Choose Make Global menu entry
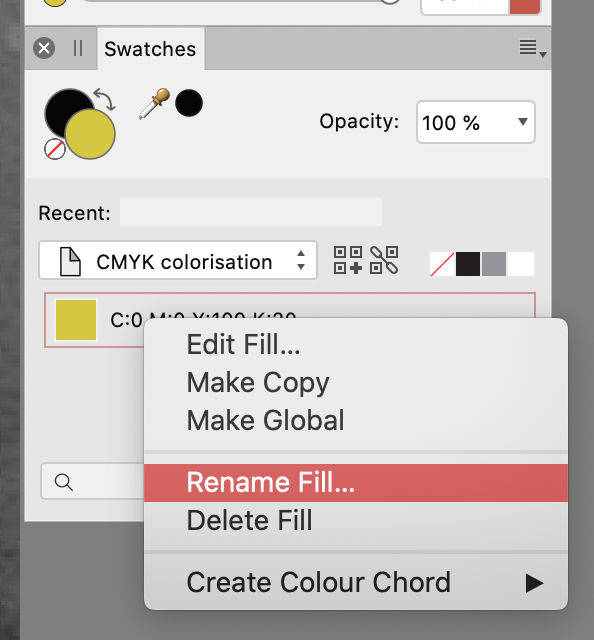The image size is (594, 640). pos(356,420)
